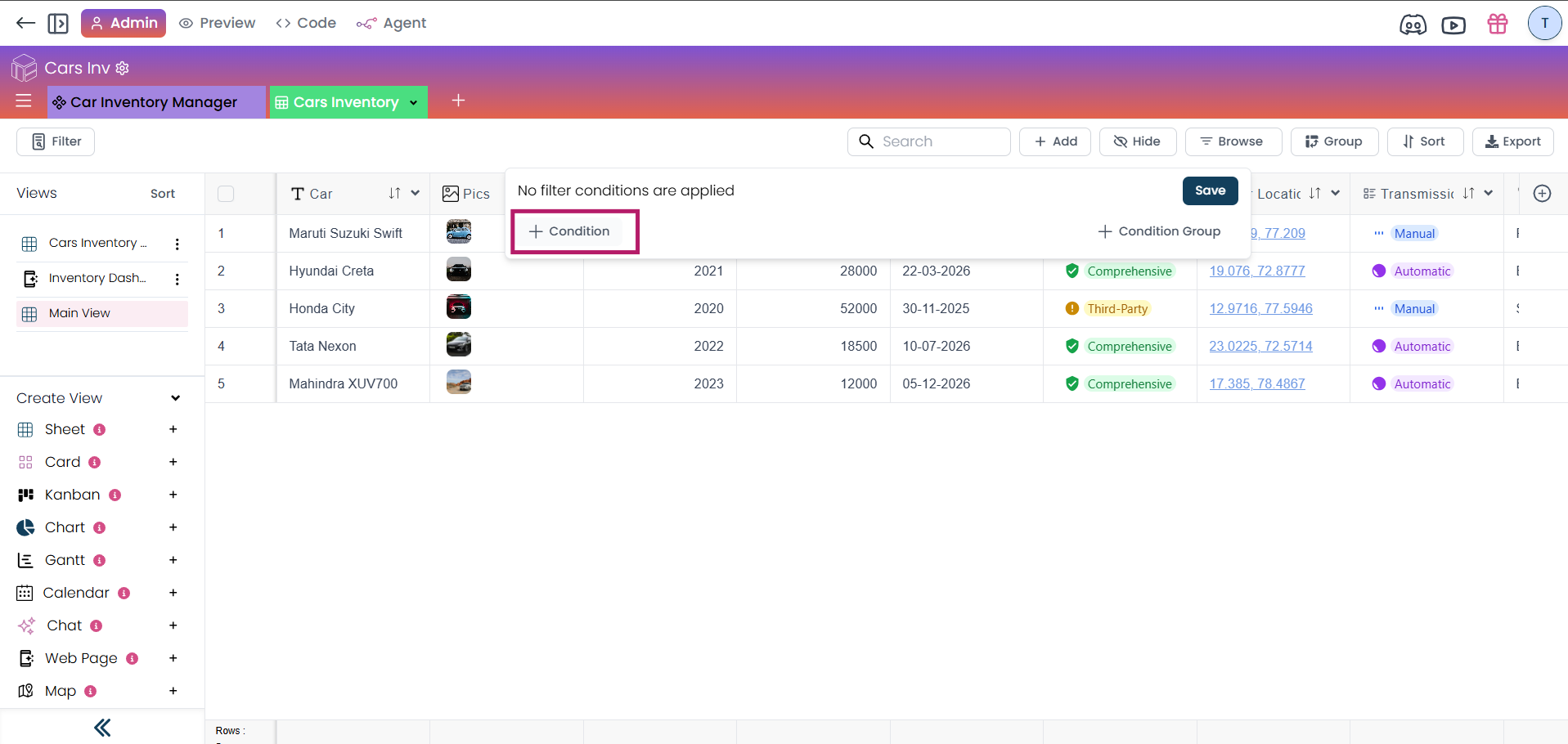Click the back arrow icon
The image size is (1568, 744).
[25, 23]
